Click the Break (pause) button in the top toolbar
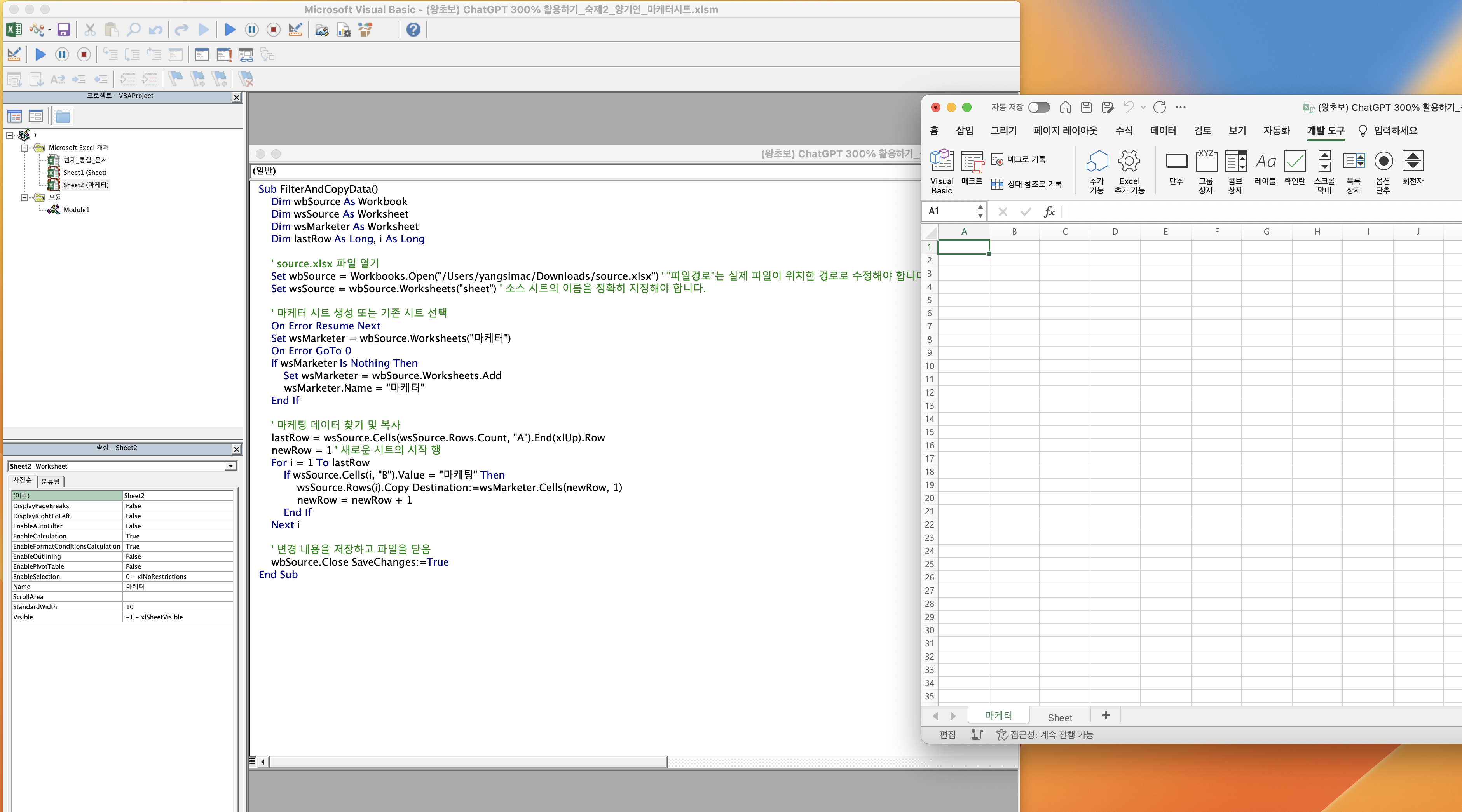The height and width of the screenshot is (812, 1462). [x=251, y=30]
